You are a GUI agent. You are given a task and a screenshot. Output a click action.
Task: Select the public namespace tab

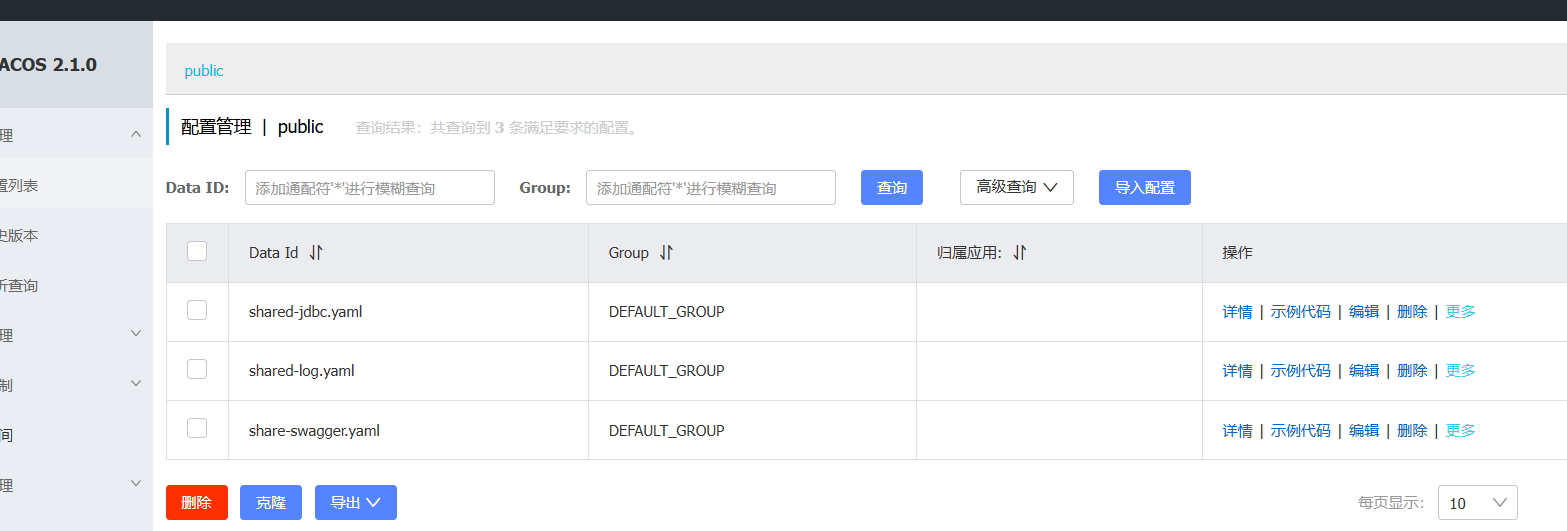click(204, 71)
